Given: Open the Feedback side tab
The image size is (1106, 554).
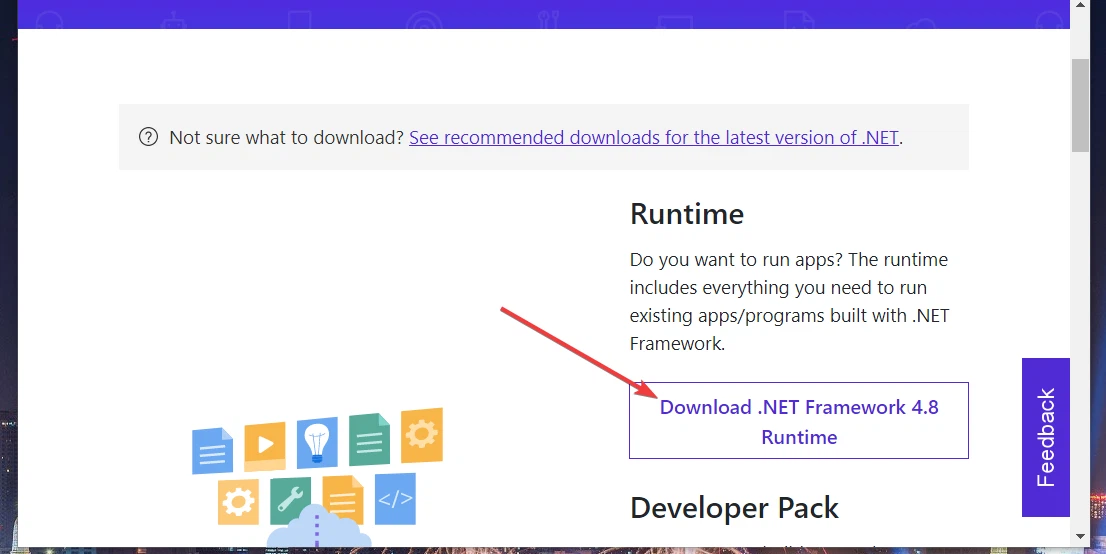Looking at the screenshot, I should tap(1045, 437).
